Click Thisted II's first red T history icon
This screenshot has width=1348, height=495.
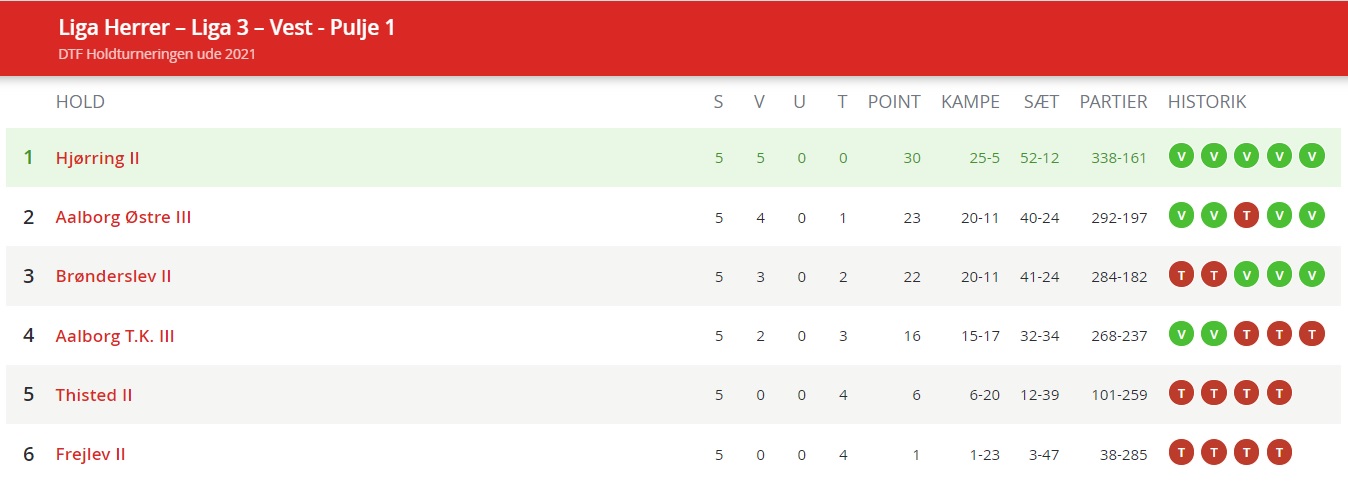(1181, 394)
